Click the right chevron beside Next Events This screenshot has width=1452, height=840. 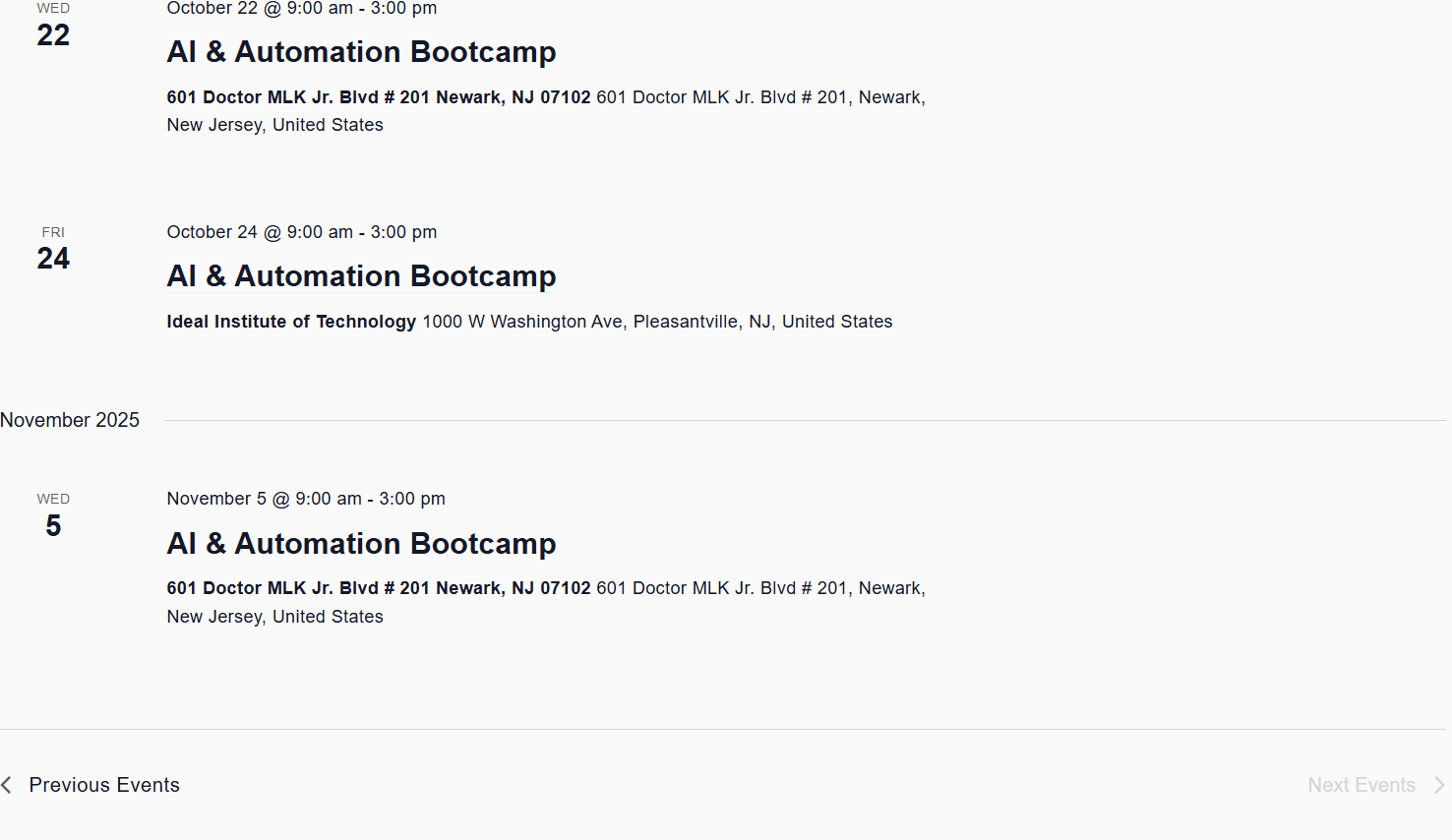[x=1438, y=785]
